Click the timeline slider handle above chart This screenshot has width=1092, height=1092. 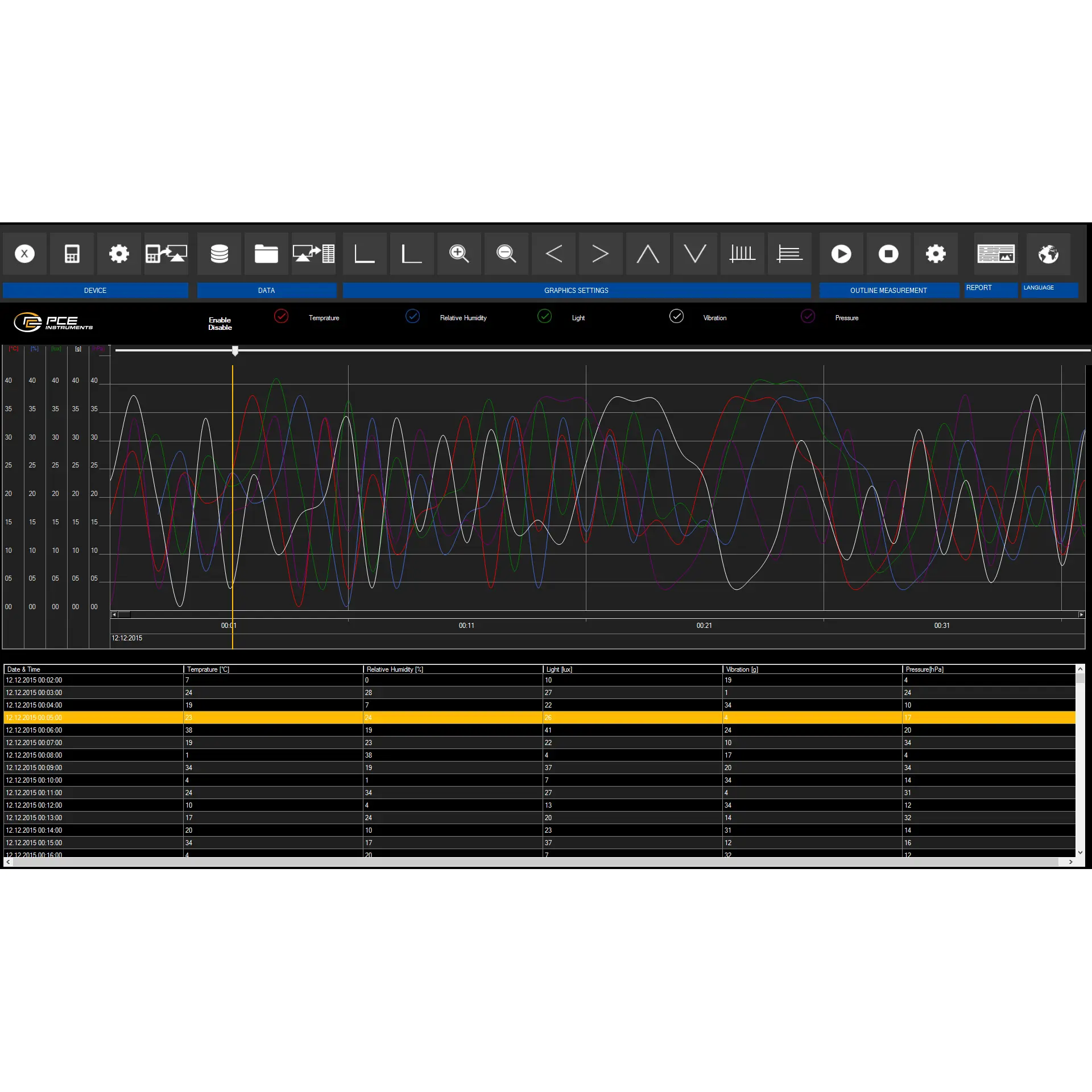(x=235, y=351)
